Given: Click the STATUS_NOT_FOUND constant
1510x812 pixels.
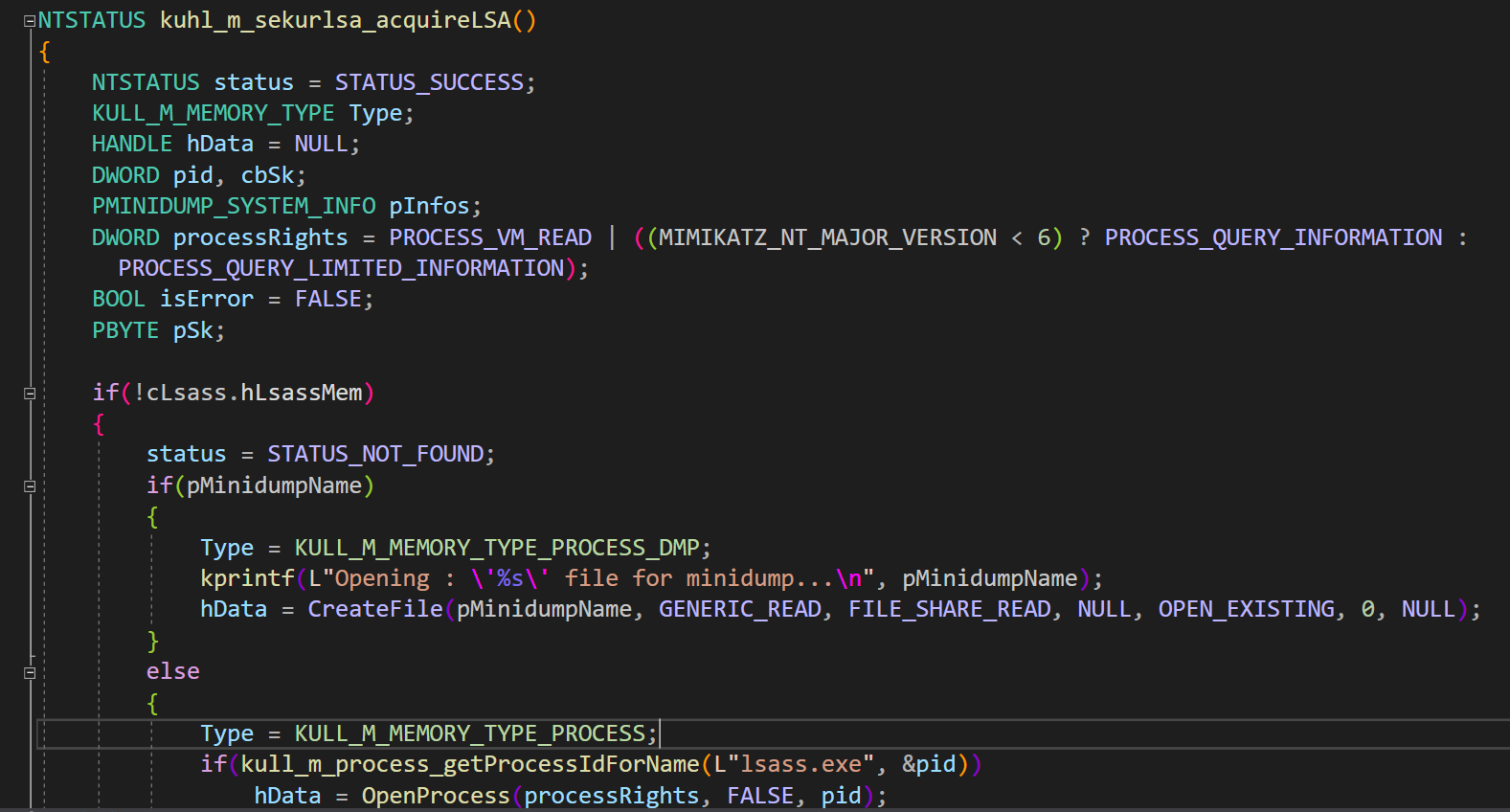Looking at the screenshot, I should (375, 454).
